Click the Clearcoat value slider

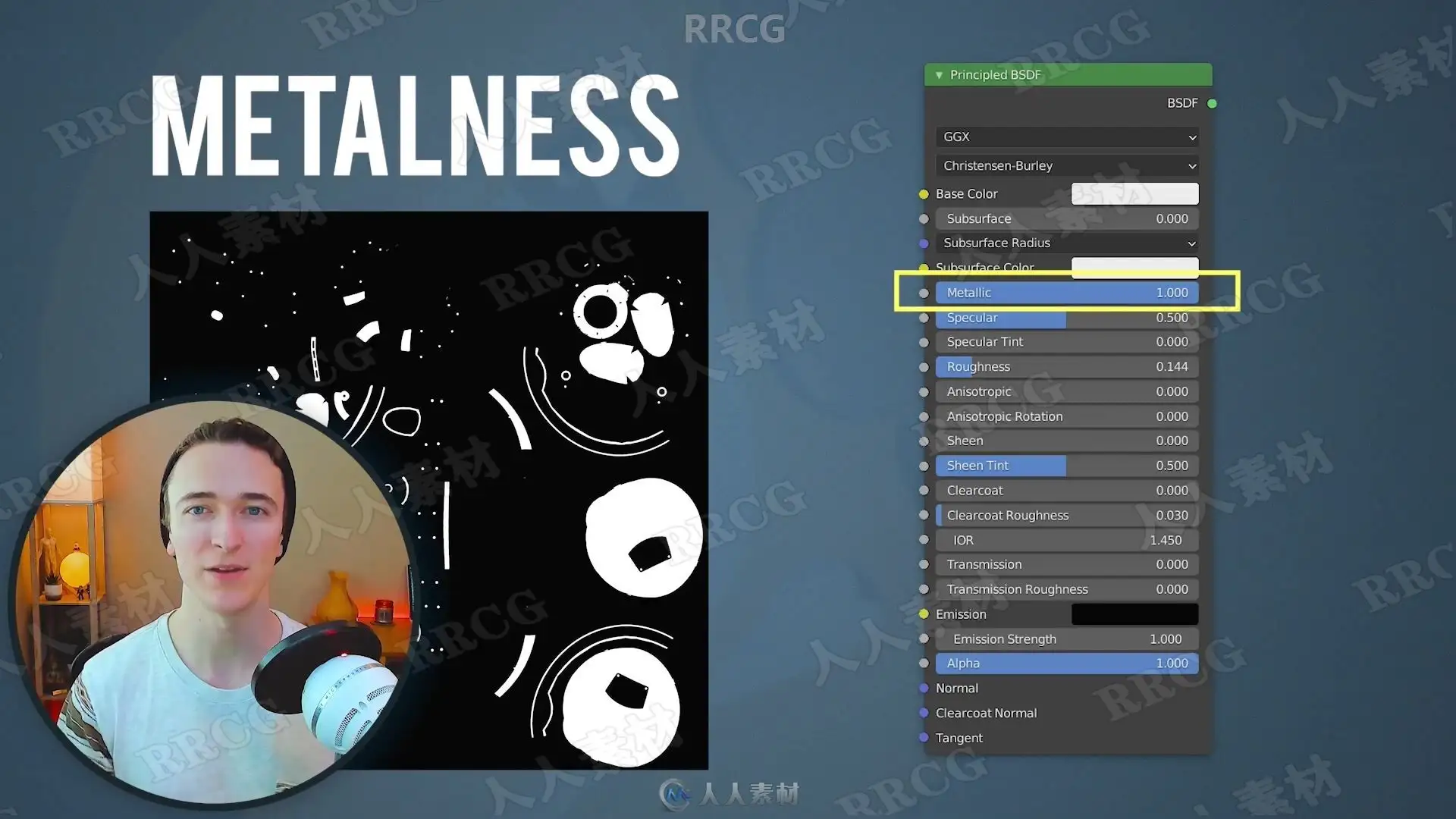[x=1067, y=491]
